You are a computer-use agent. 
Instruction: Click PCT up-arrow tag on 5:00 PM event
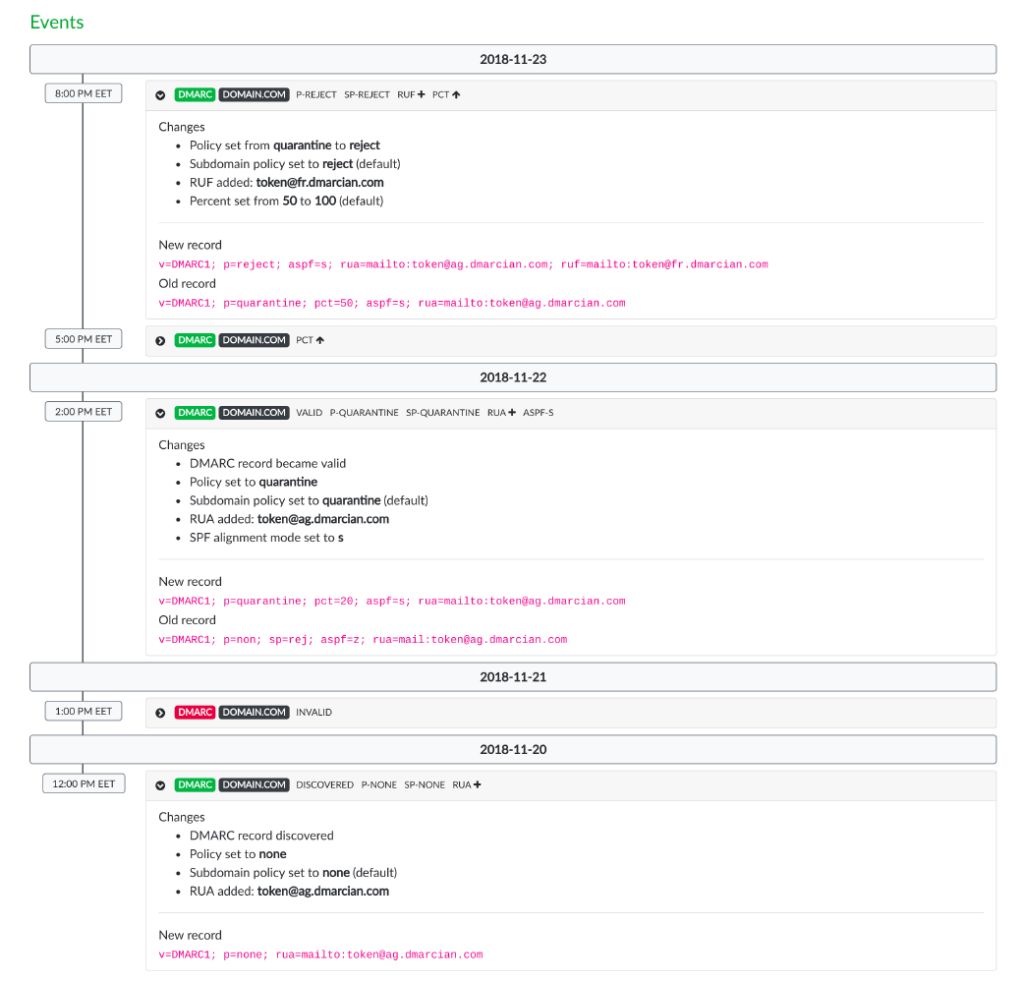310,340
